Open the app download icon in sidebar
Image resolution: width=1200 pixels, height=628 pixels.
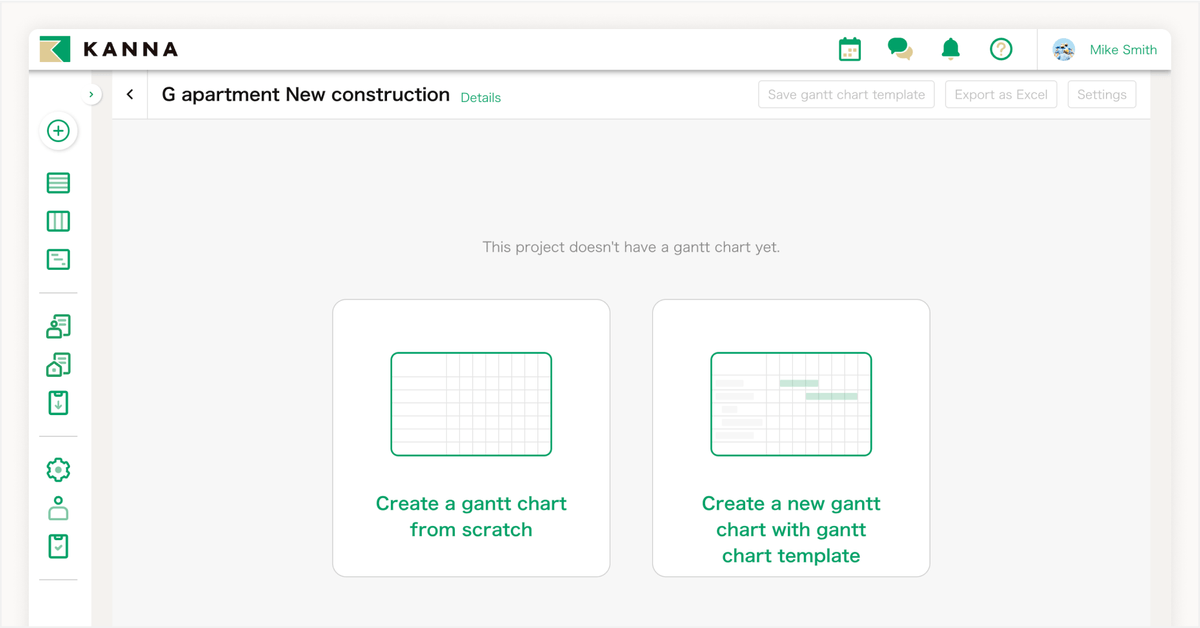point(58,403)
